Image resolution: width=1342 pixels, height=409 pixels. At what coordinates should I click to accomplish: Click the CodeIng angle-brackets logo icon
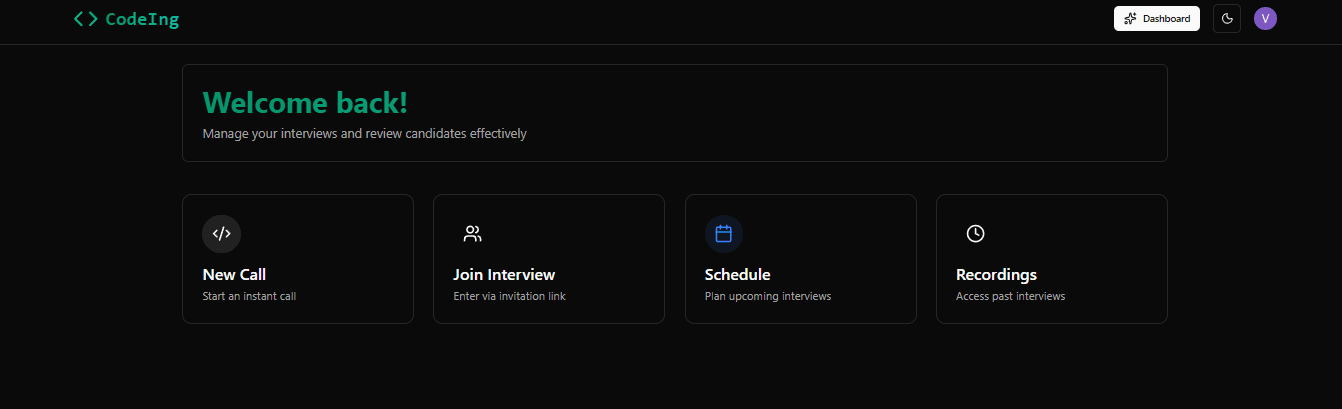[x=86, y=19]
